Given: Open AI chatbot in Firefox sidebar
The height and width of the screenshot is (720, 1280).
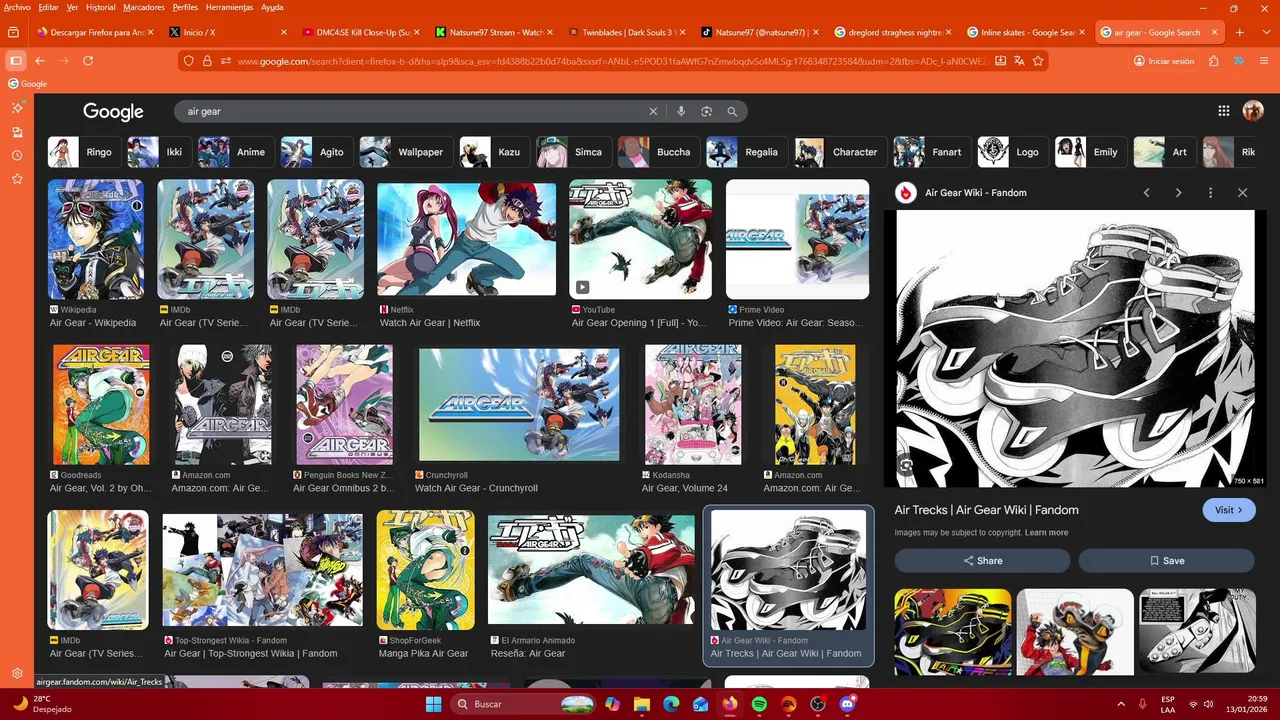Looking at the screenshot, I should point(17,107).
